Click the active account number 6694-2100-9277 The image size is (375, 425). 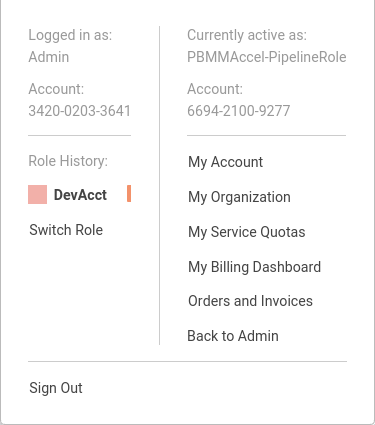238,111
